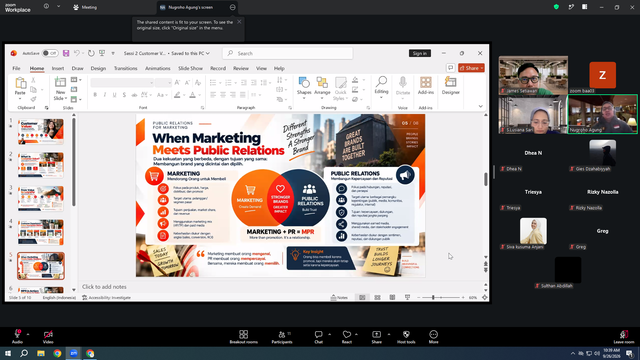Toggle the Zoom Video camera button
Screen dimensions: 640x360
(x=48, y=336)
